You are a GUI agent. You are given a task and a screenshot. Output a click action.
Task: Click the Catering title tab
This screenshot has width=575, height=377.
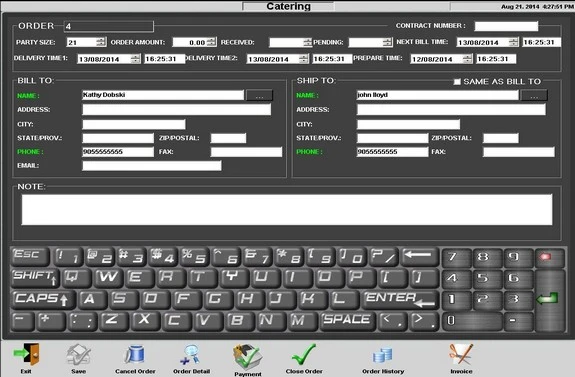(288, 6)
